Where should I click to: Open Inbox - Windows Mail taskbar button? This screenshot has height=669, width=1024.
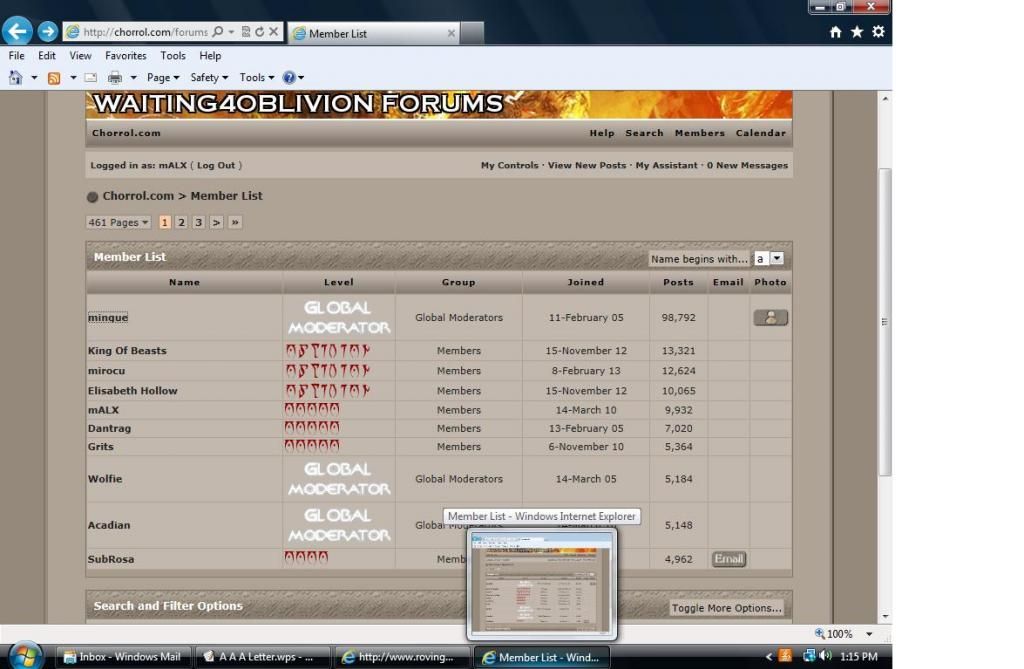tap(123, 657)
